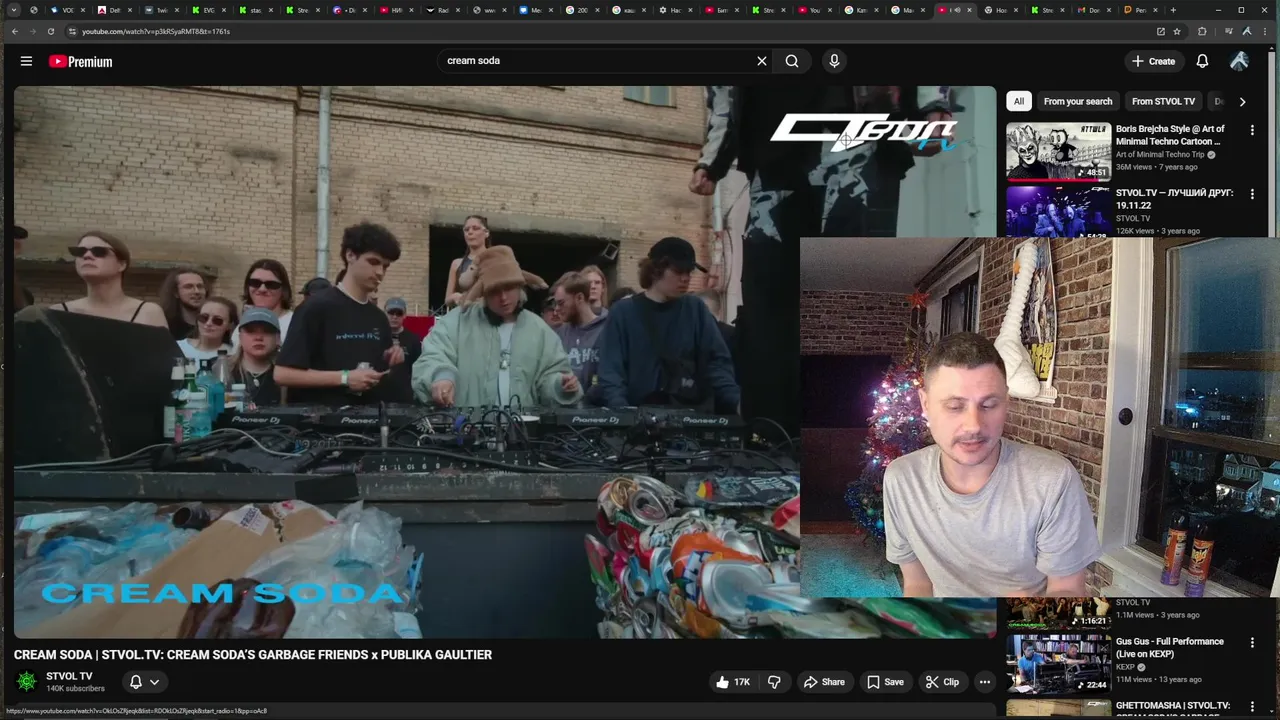Dislike the Cream Soda video

click(x=774, y=682)
